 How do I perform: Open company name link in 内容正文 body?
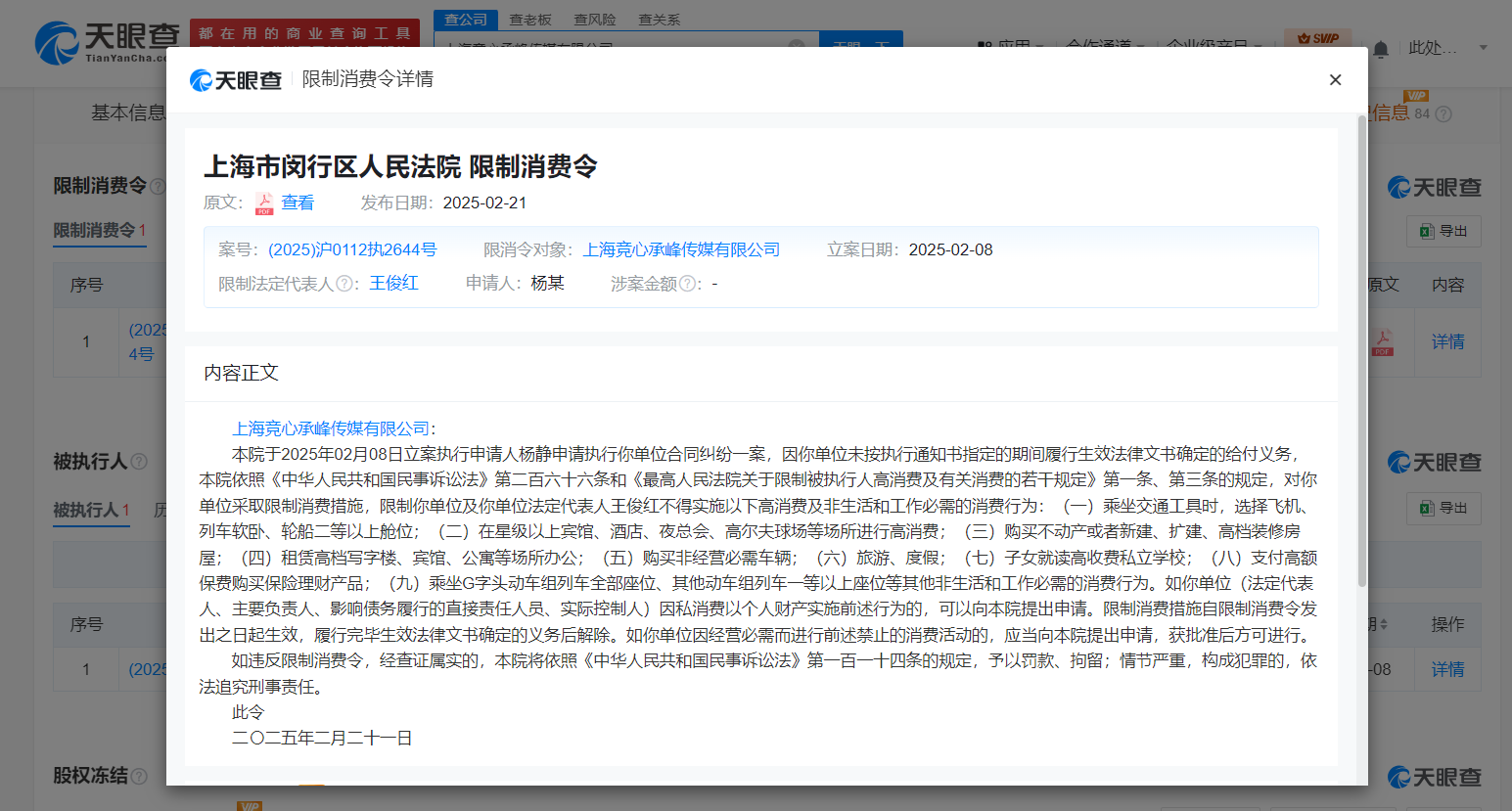331,428
